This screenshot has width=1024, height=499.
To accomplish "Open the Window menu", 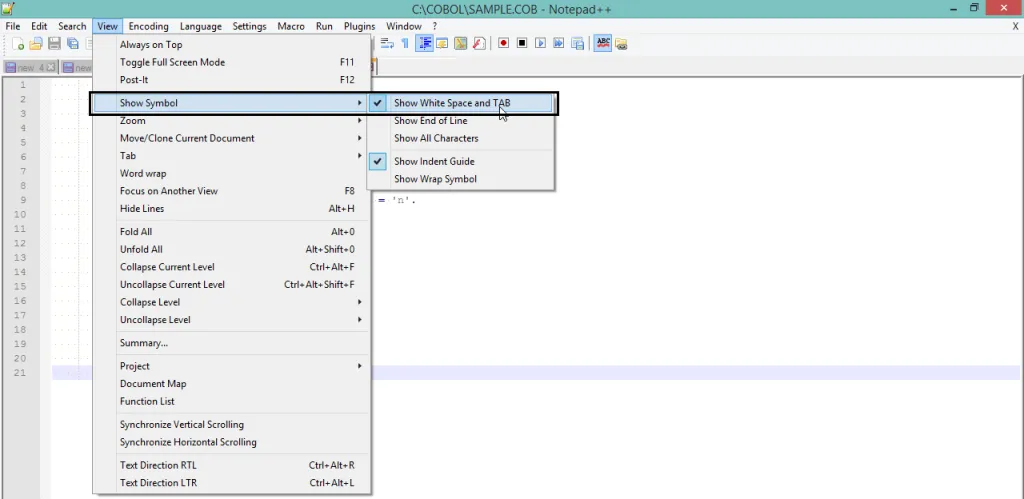I will (404, 26).
